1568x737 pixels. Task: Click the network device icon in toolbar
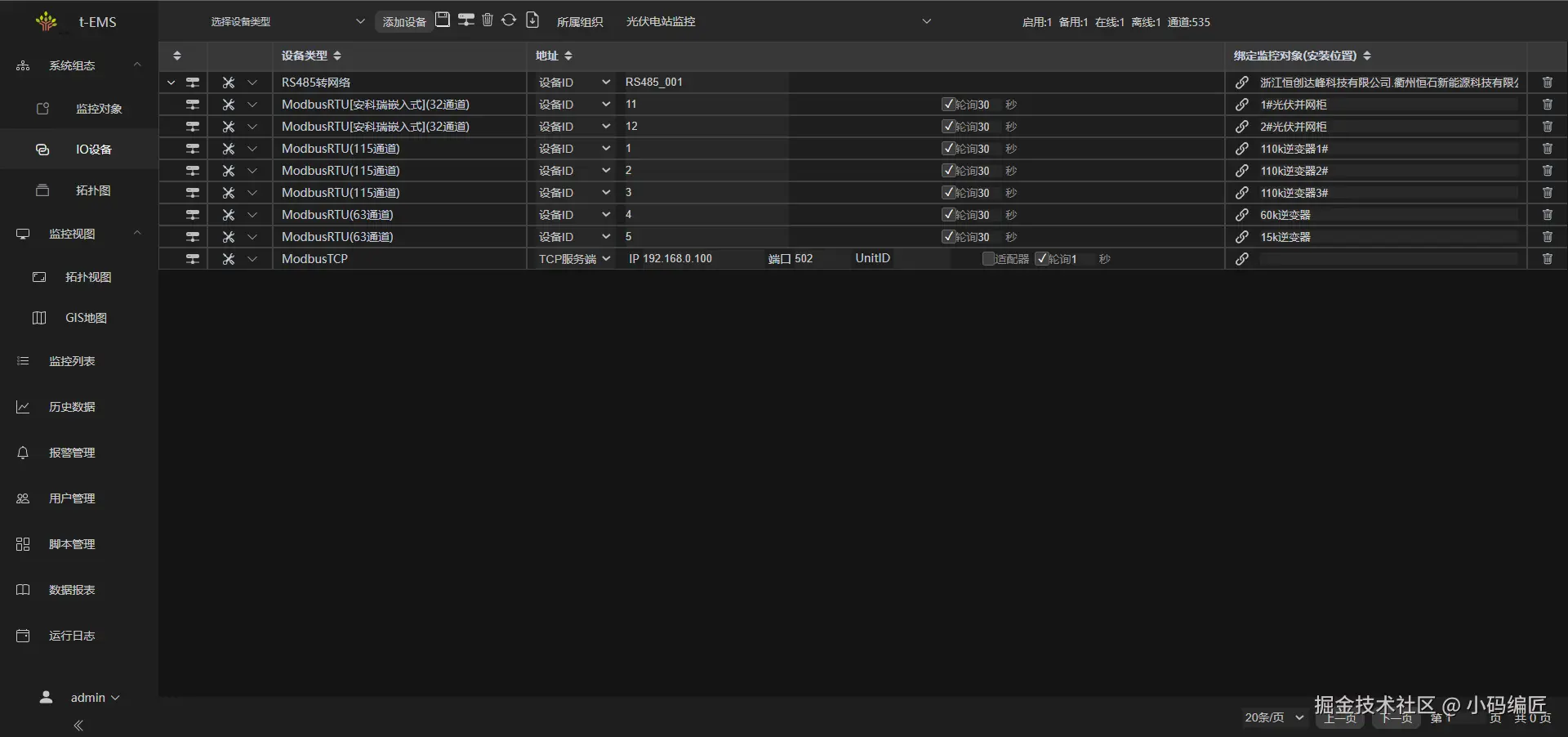(x=466, y=20)
